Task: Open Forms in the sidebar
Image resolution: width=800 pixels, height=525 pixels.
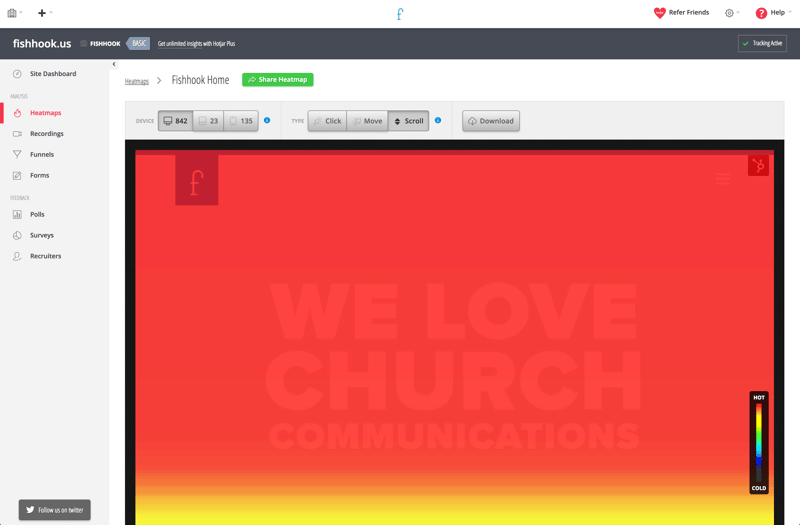Action: [40, 176]
